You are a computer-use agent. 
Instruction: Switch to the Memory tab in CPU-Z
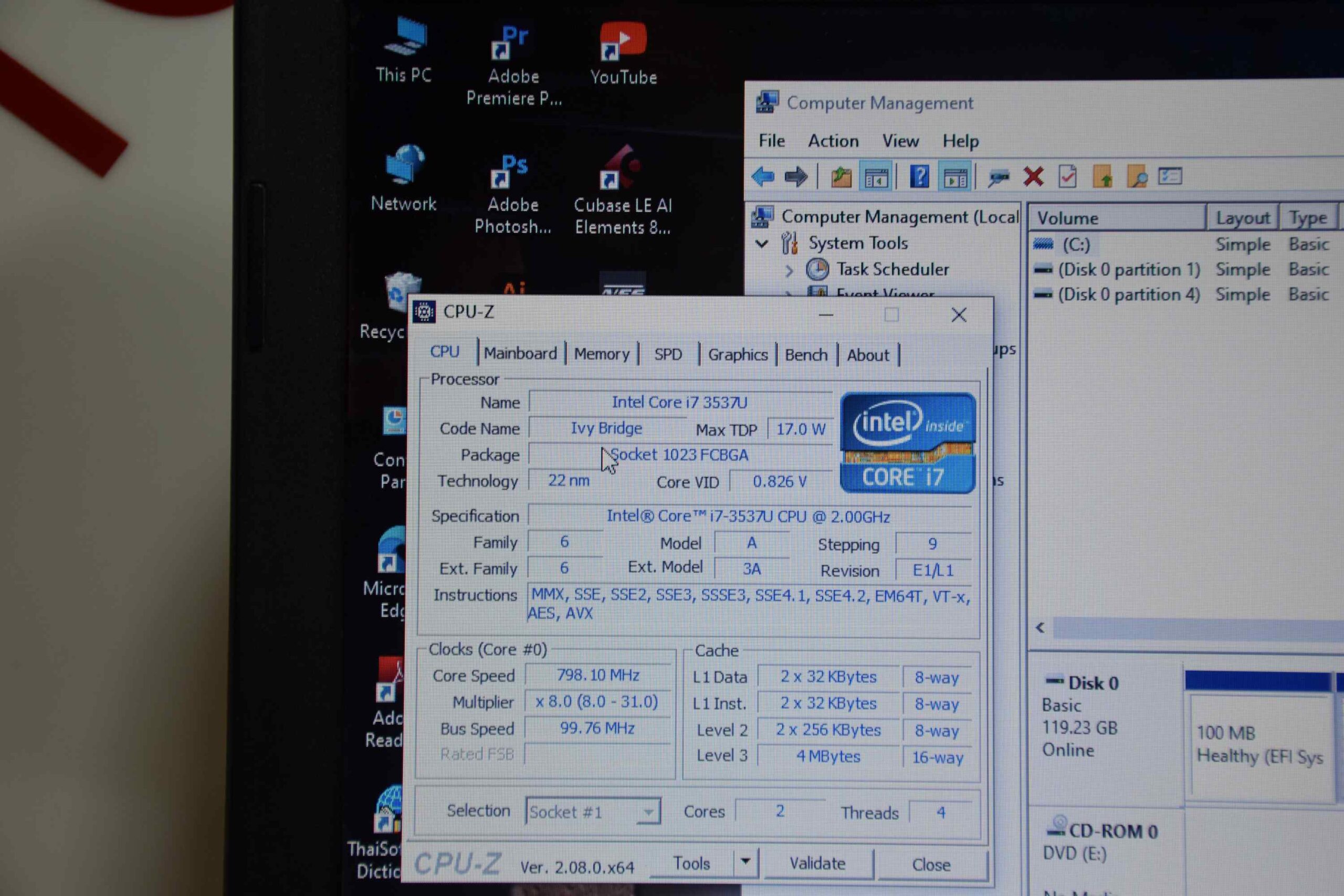[x=601, y=354]
